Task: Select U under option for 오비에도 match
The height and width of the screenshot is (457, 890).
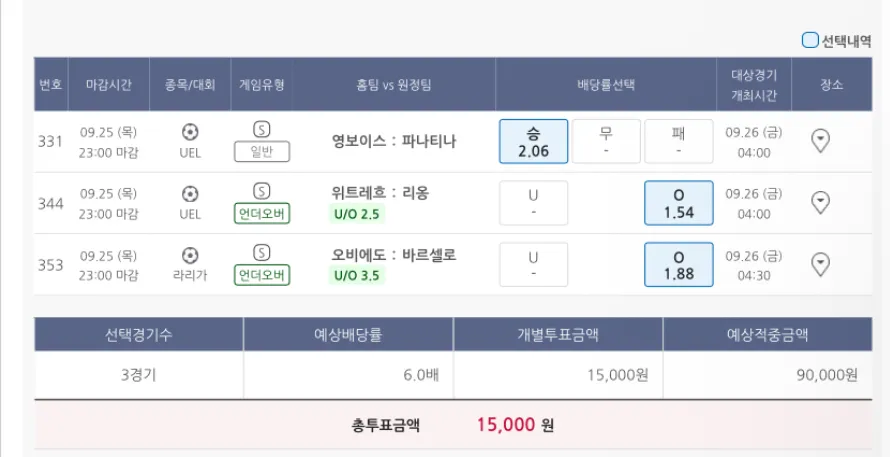Action: pyautogui.click(x=534, y=265)
